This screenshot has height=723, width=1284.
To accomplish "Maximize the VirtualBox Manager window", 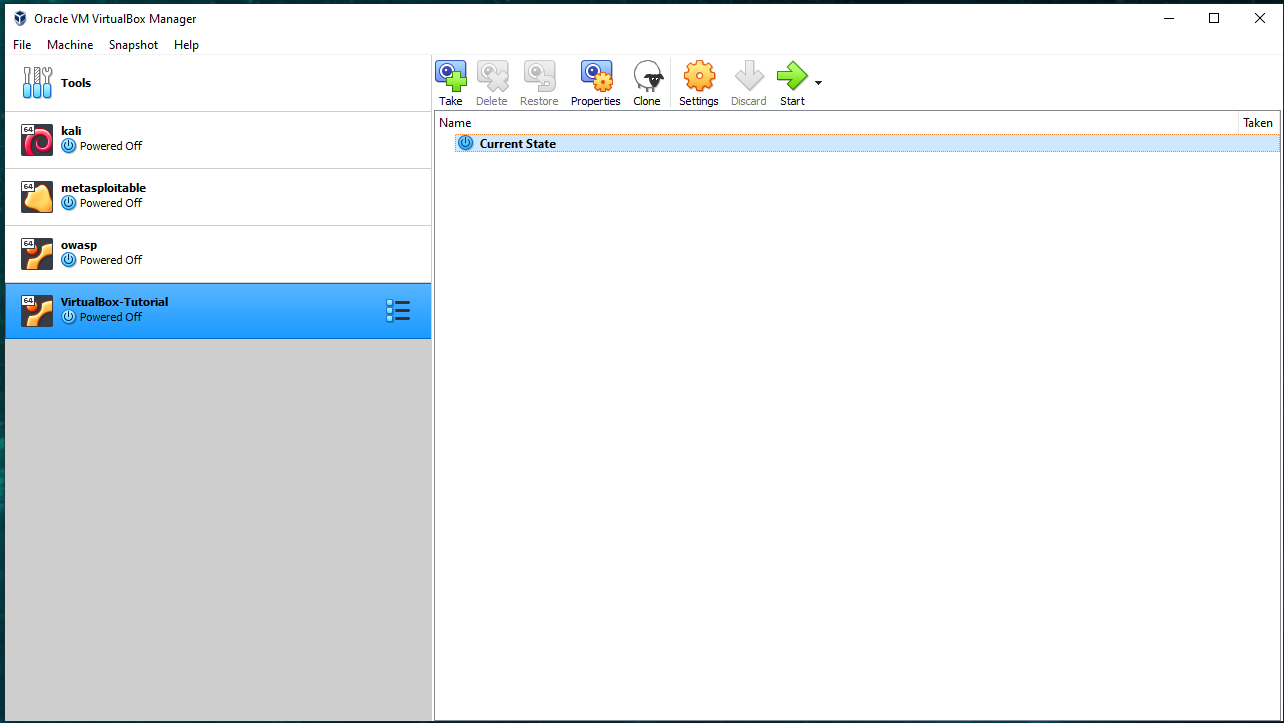I will tap(1214, 18).
